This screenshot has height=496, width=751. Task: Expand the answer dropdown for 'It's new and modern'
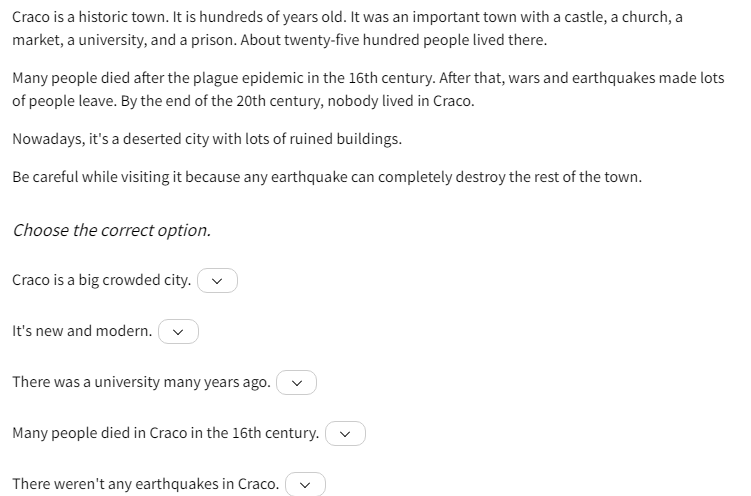point(178,331)
